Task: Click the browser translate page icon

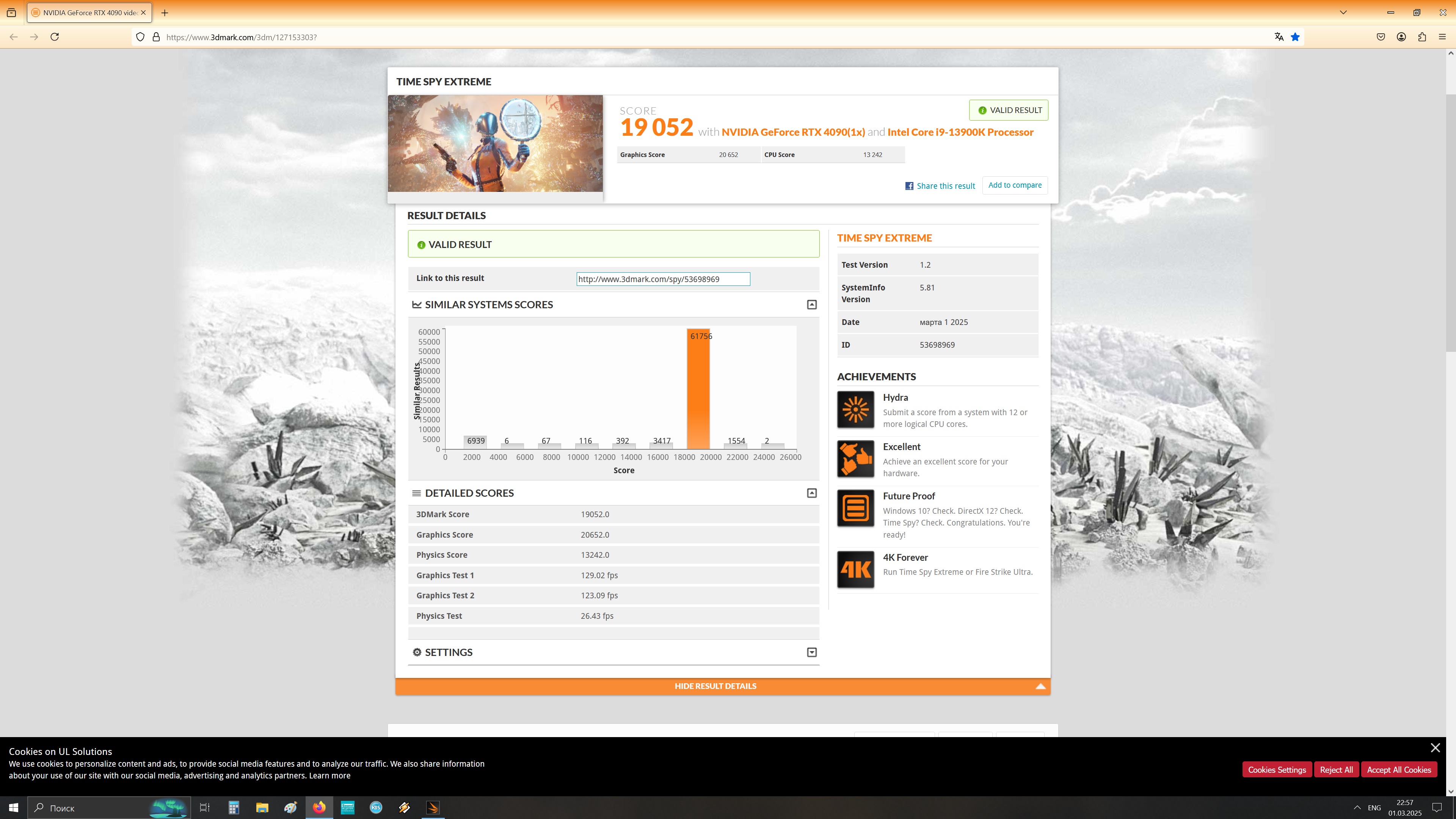Action: click(x=1279, y=37)
